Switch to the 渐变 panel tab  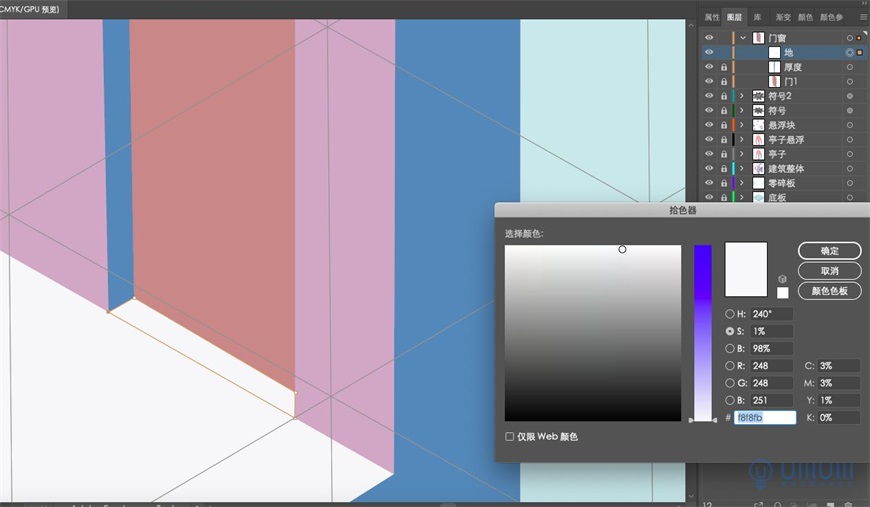pyautogui.click(x=784, y=17)
